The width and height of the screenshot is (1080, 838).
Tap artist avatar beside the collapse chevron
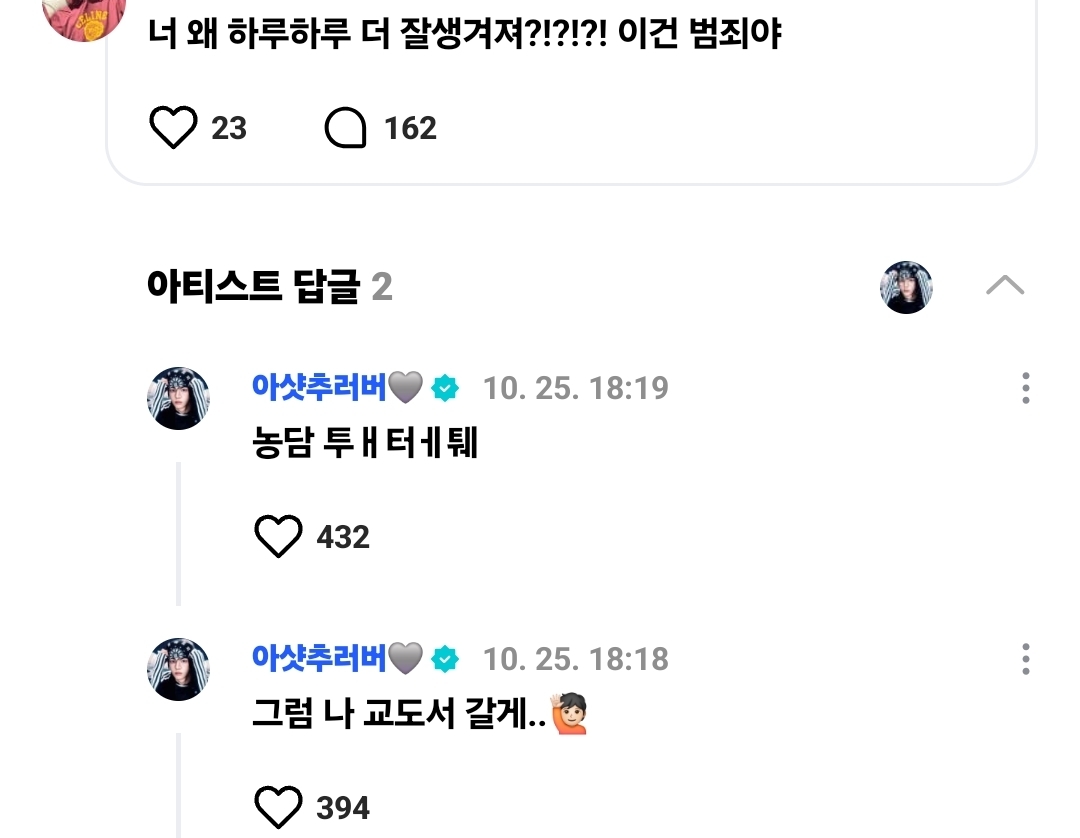pyautogui.click(x=906, y=288)
